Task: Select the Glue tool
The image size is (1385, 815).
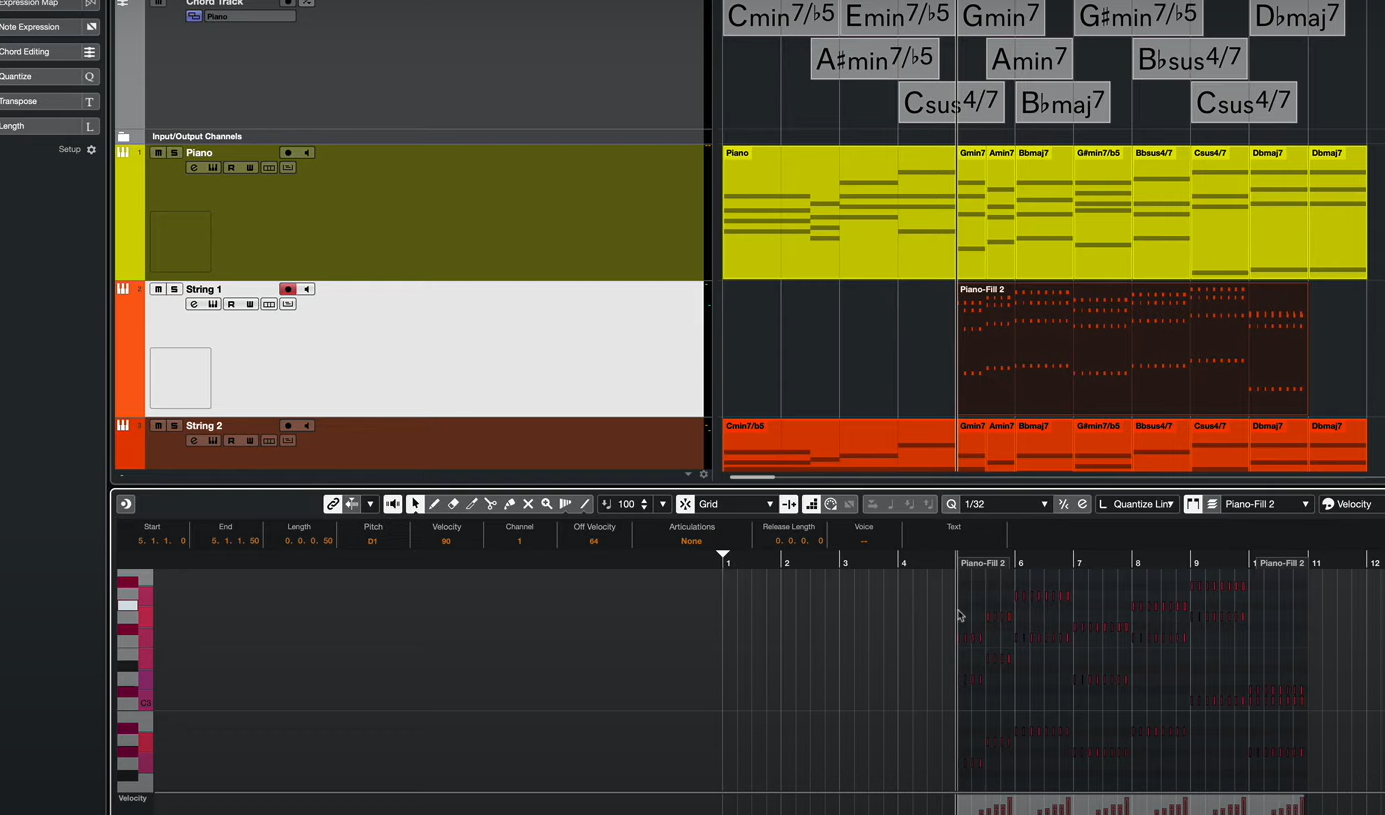Action: 510,504
